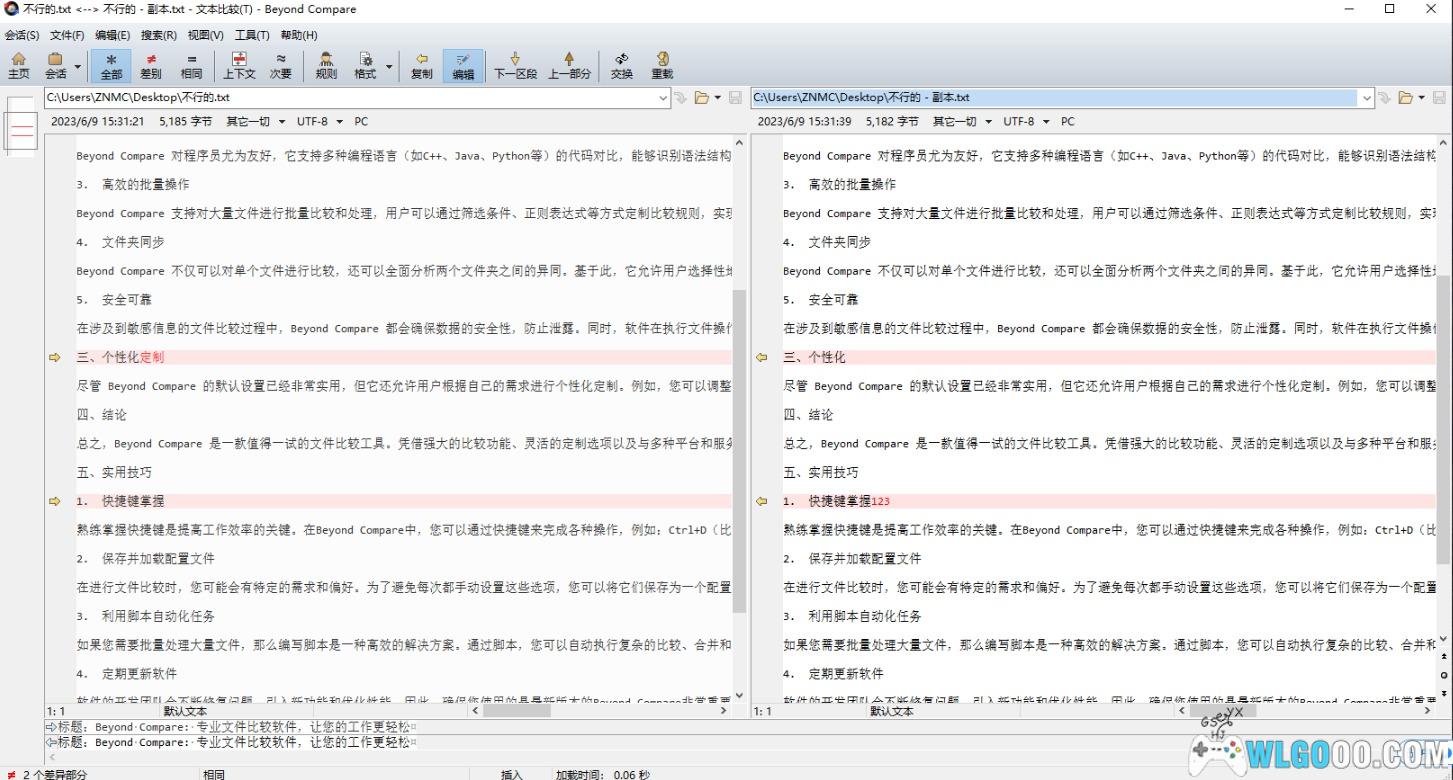Expand the left file path history dropdown
1453x780 pixels.
click(663, 98)
